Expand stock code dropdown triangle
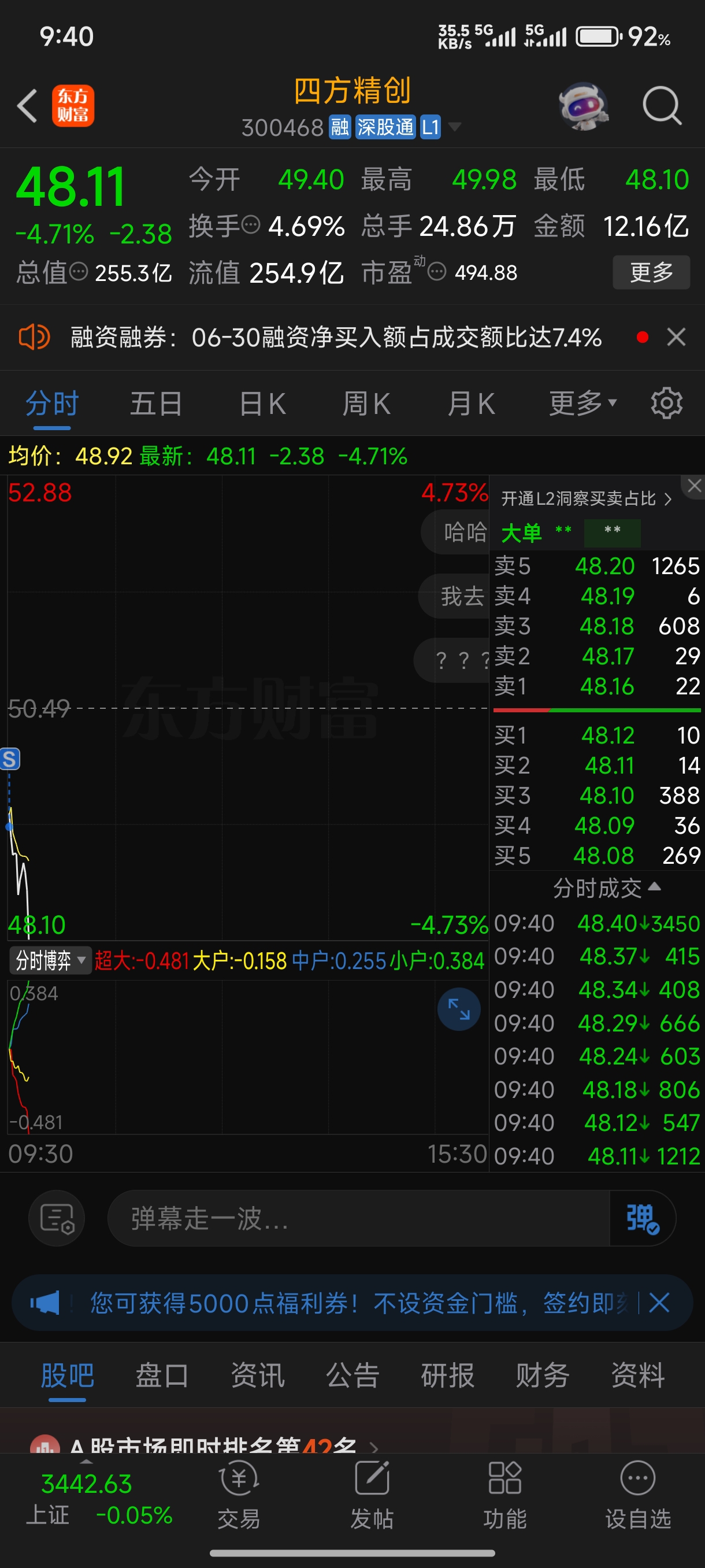The width and height of the screenshot is (705, 1568). click(x=454, y=127)
